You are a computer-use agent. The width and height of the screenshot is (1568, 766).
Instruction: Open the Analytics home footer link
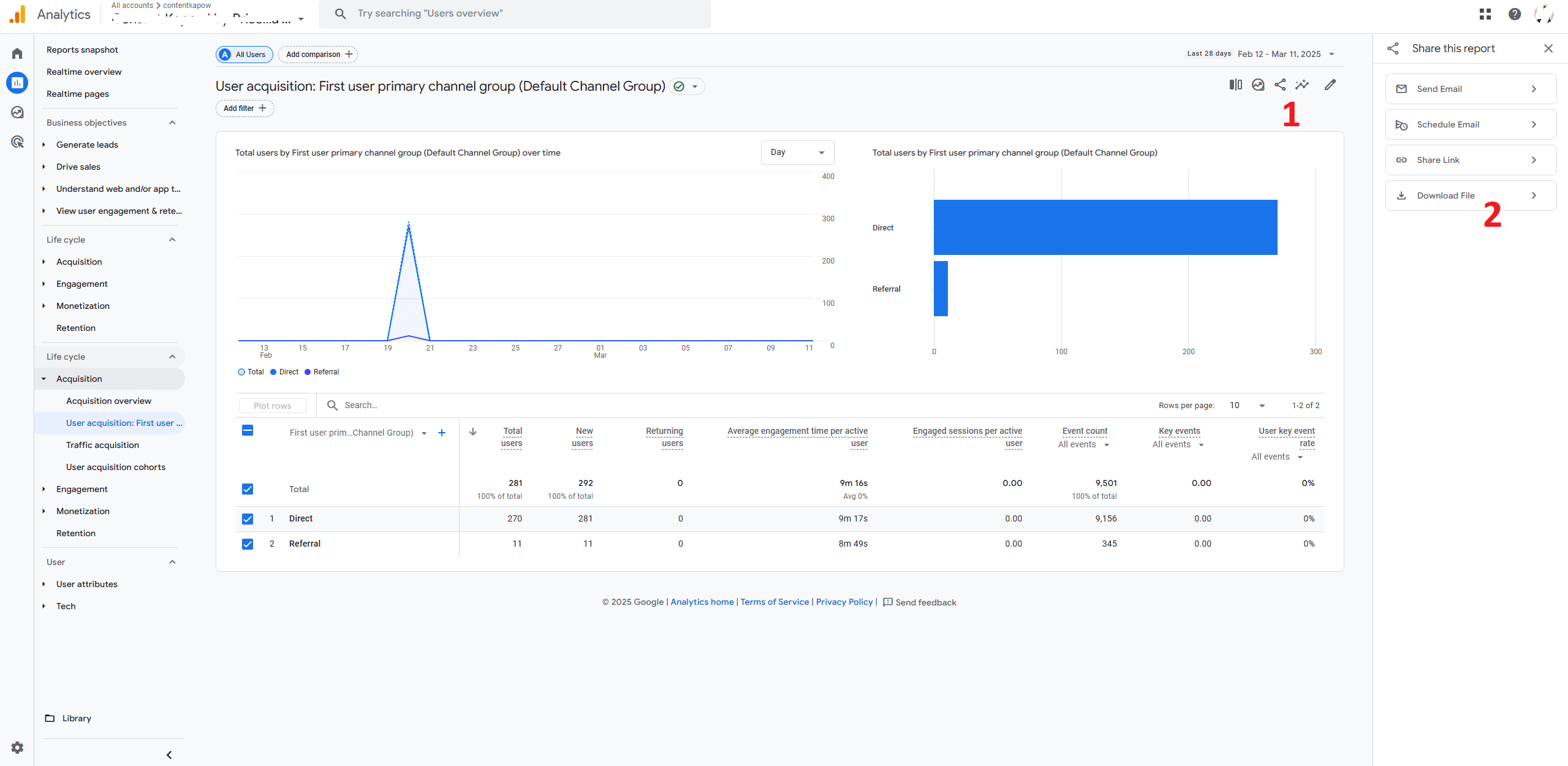click(x=702, y=602)
